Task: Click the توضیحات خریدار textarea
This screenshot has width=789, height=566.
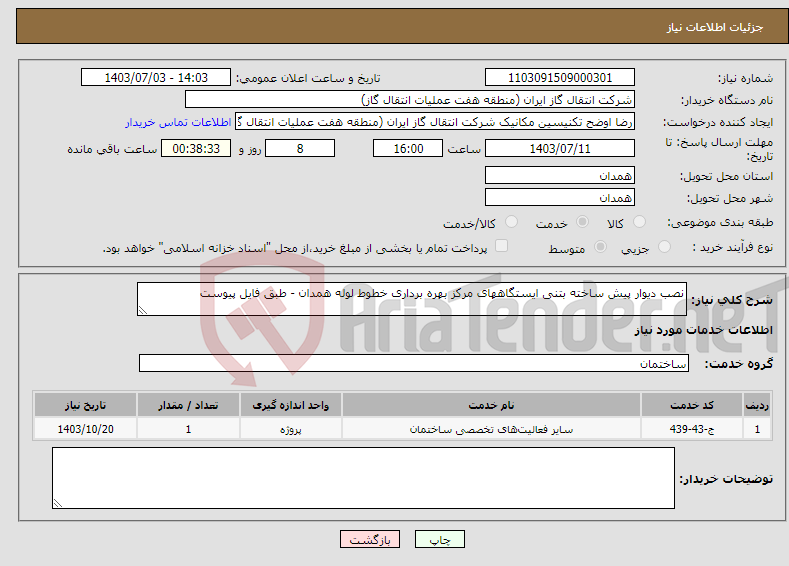Action: [x=363, y=478]
